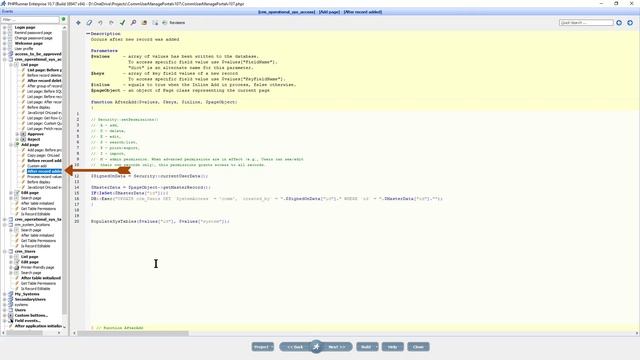Redo the code change
The image size is (640, 360).
click(x=111, y=23)
